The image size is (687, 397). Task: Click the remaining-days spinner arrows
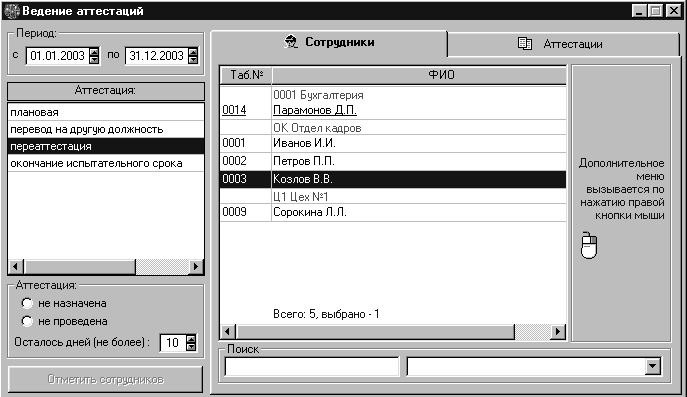click(x=191, y=343)
